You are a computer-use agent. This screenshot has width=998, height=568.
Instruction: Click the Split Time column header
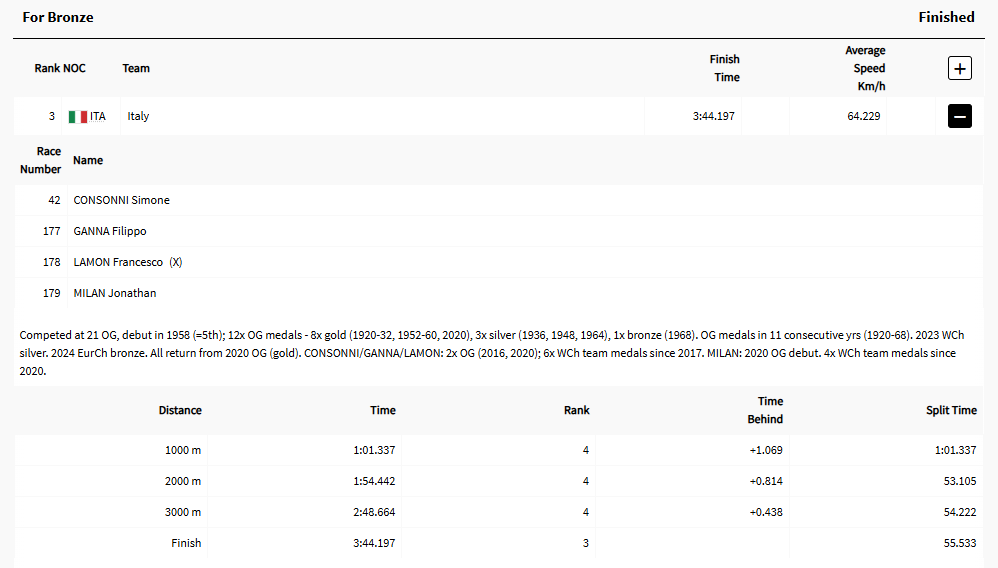click(951, 410)
